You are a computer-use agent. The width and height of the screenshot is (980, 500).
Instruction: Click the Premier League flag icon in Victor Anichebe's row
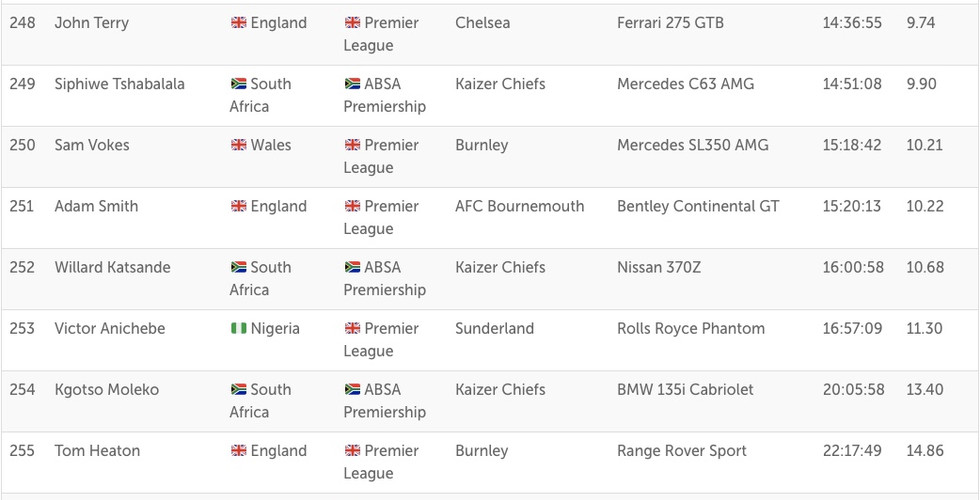coord(352,329)
